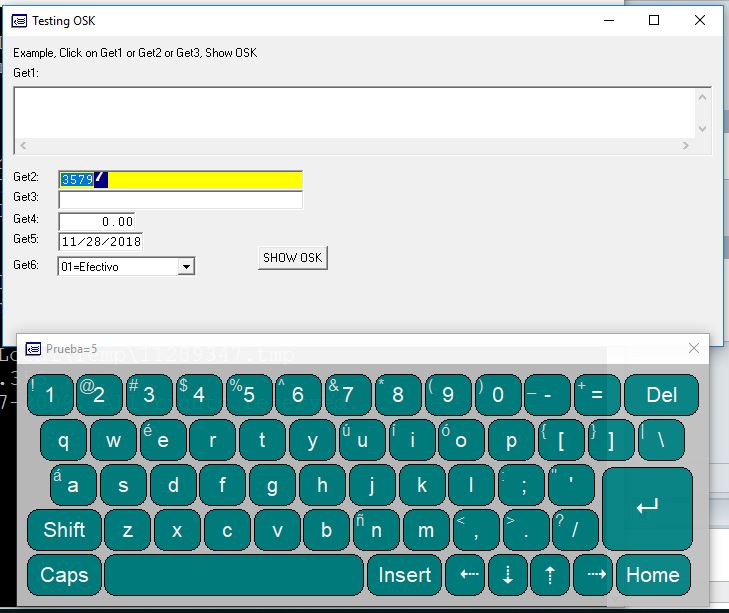729x613 pixels.
Task: Open the Get6 dropdown arrow
Action: (185, 267)
